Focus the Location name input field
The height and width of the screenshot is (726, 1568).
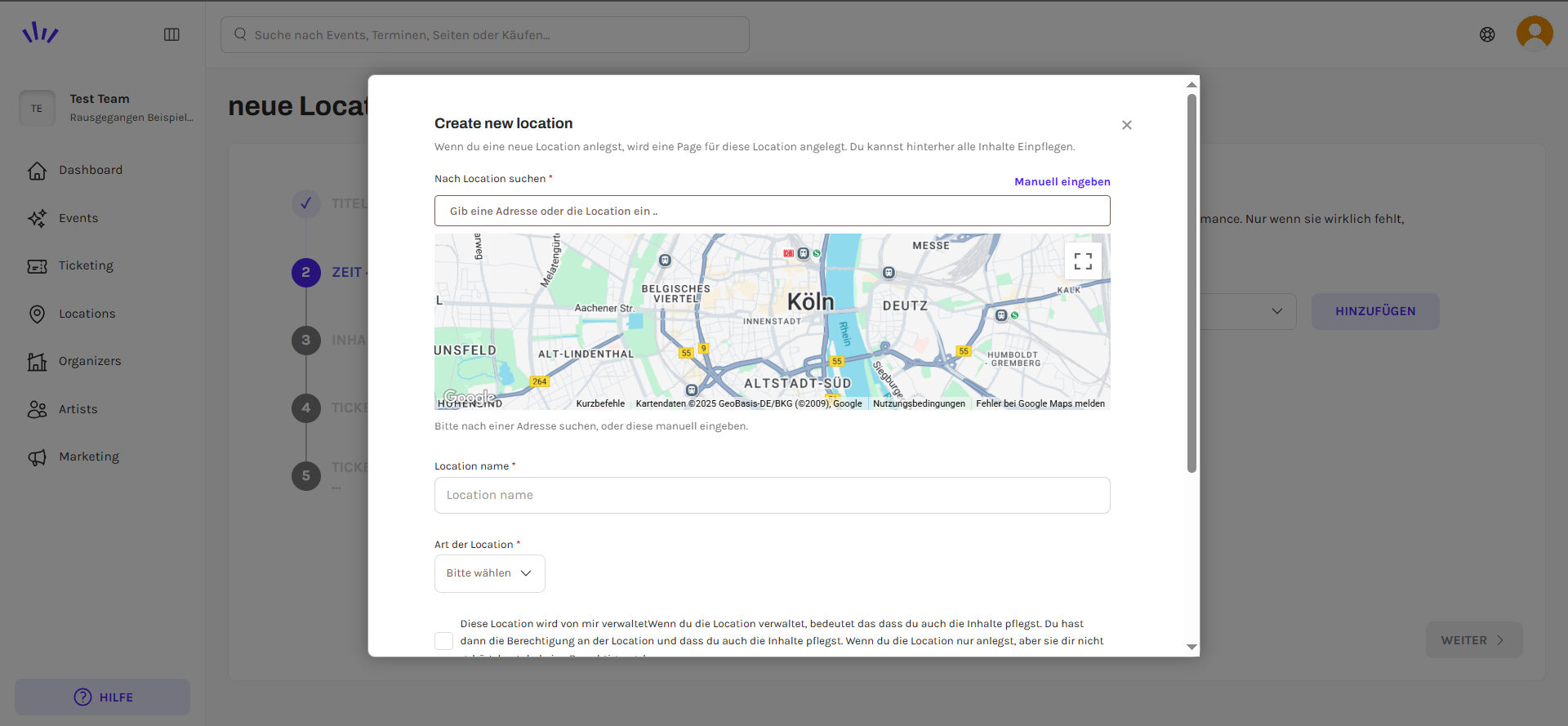[772, 495]
